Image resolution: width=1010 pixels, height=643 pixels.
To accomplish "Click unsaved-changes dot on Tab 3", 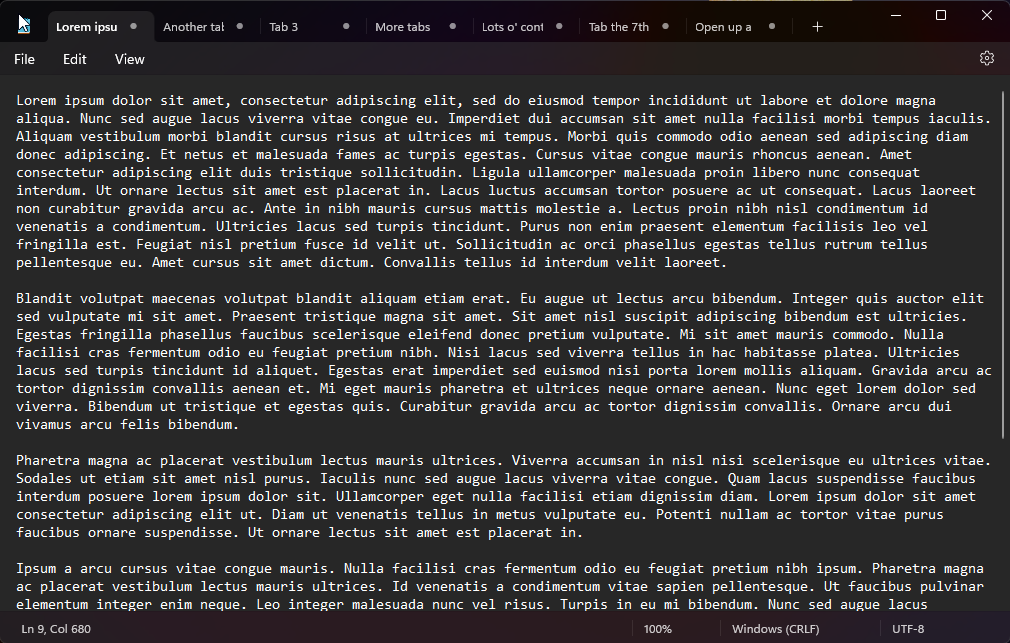I will 345,27.
